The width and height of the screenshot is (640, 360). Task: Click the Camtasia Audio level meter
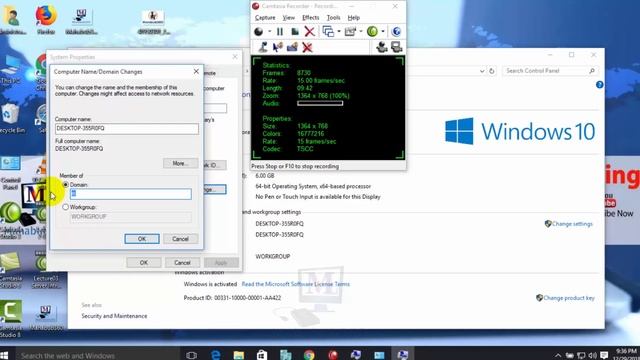[320, 103]
